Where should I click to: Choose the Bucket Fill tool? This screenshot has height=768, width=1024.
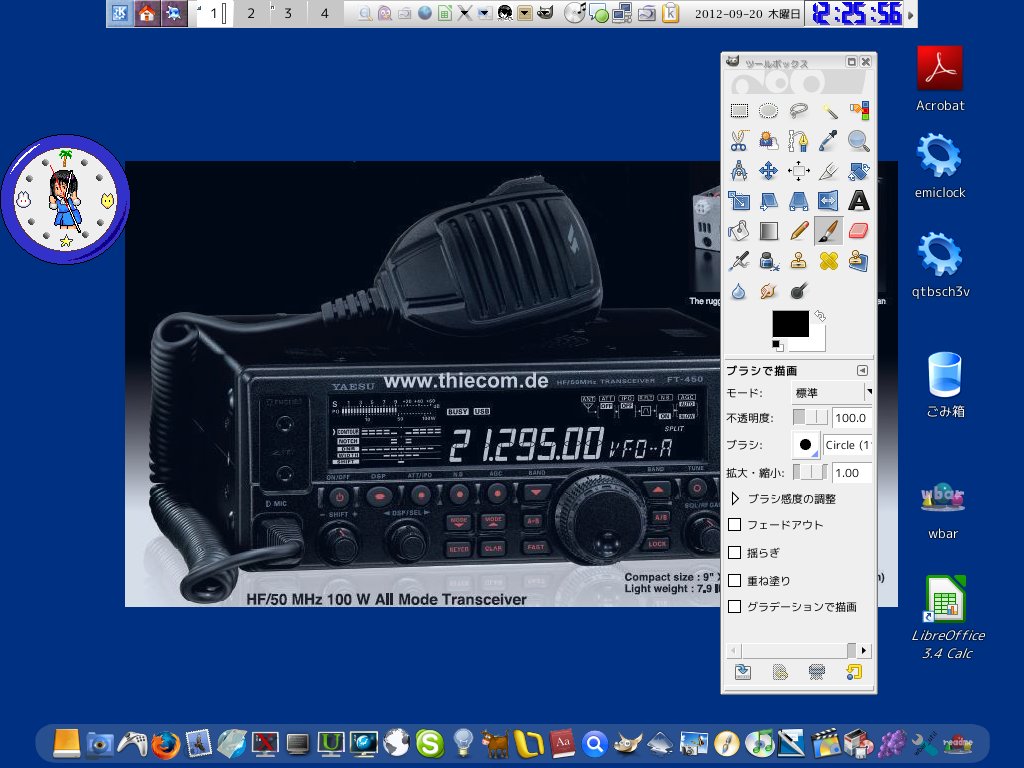tap(739, 230)
